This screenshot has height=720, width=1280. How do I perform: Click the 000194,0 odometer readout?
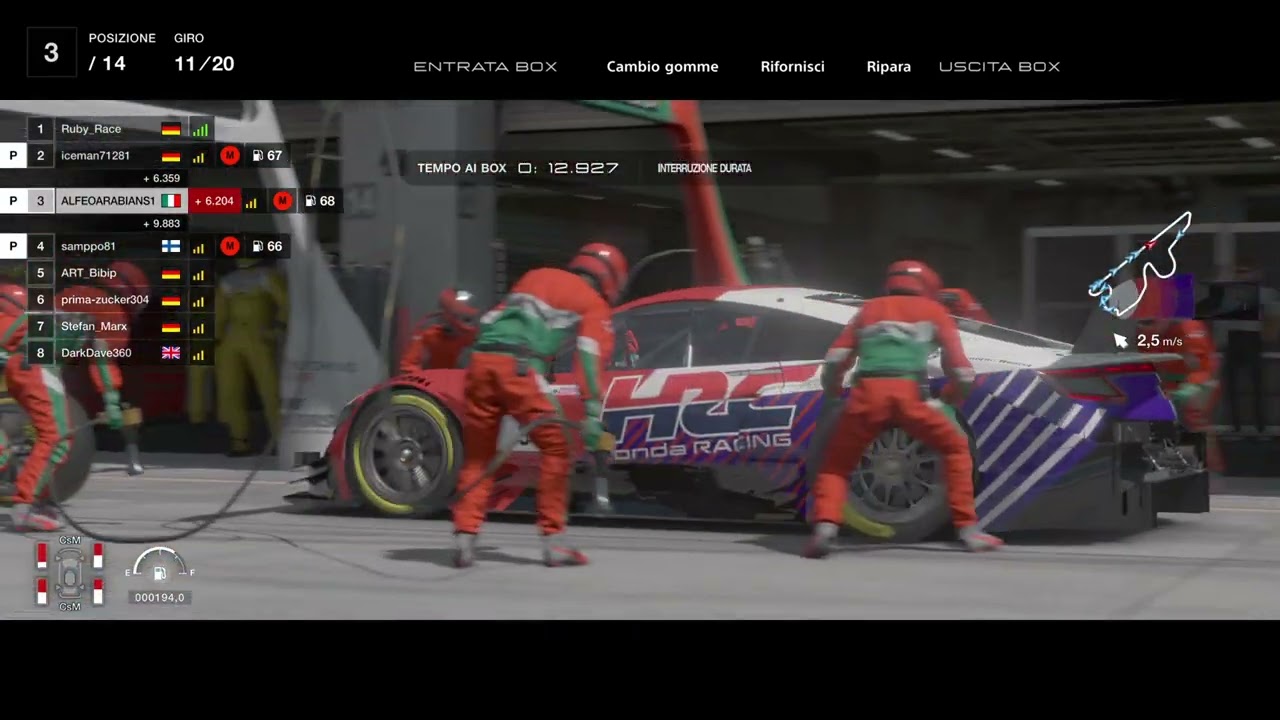[160, 597]
